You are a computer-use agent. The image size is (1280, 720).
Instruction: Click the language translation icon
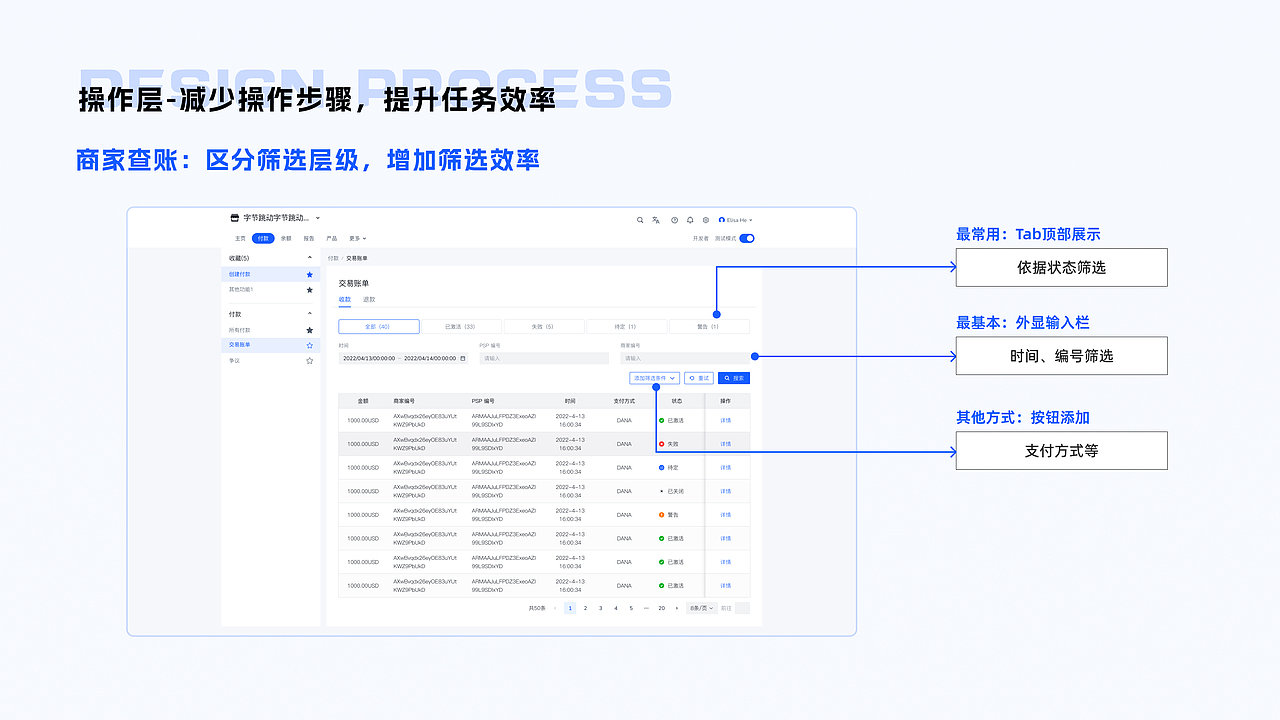coord(656,220)
